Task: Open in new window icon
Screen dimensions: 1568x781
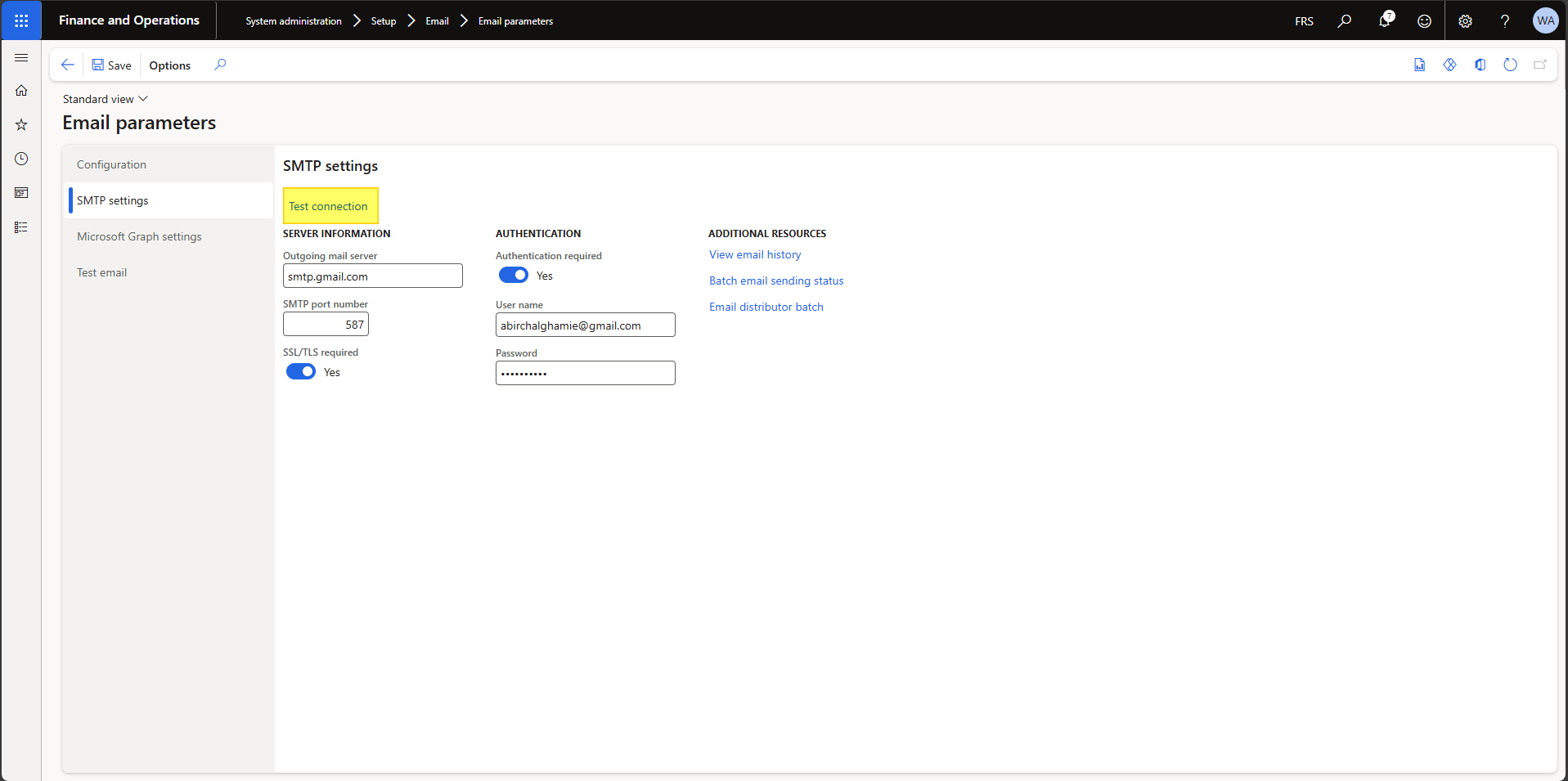Action: pos(1540,65)
